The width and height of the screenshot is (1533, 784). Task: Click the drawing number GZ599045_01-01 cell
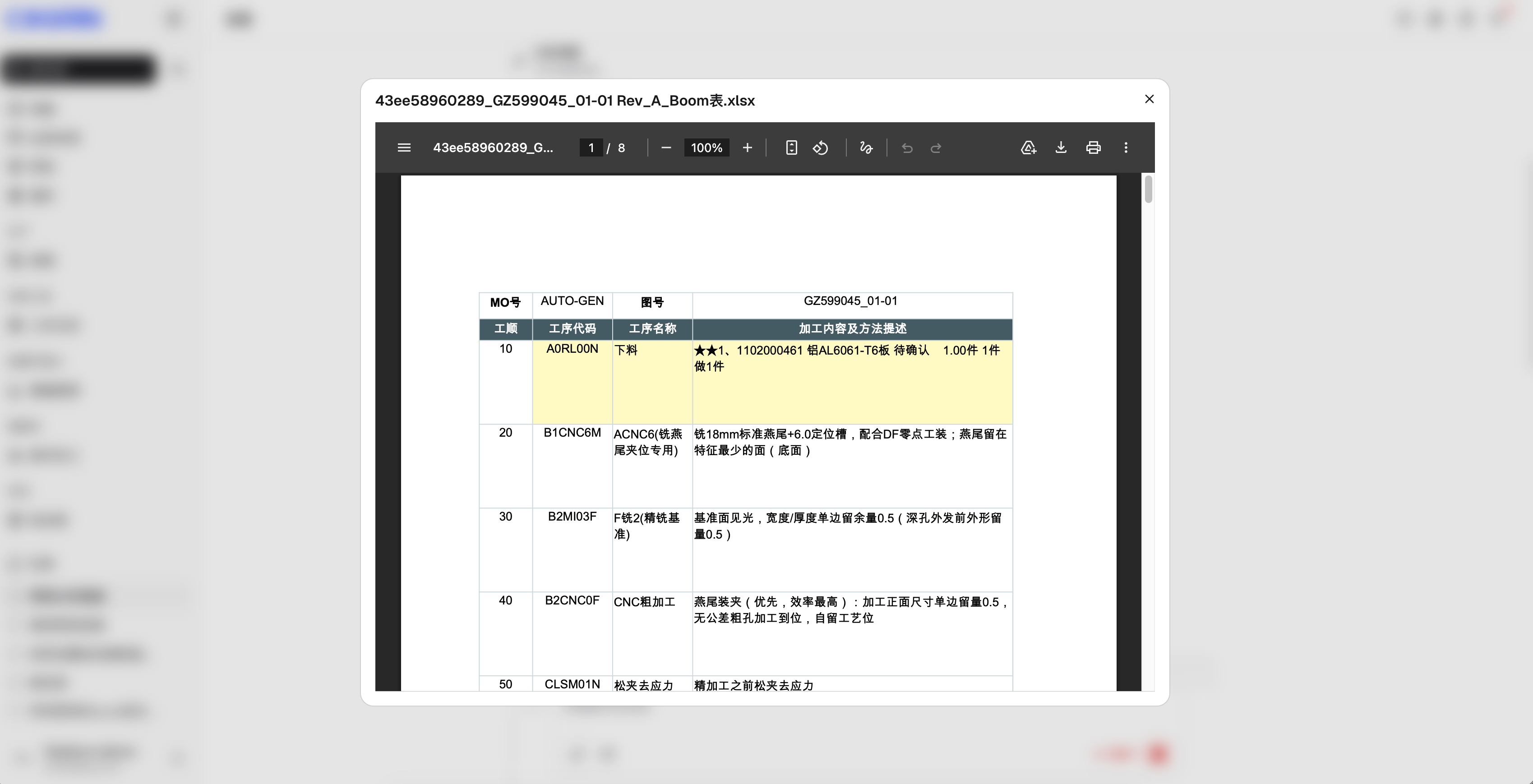coord(852,305)
